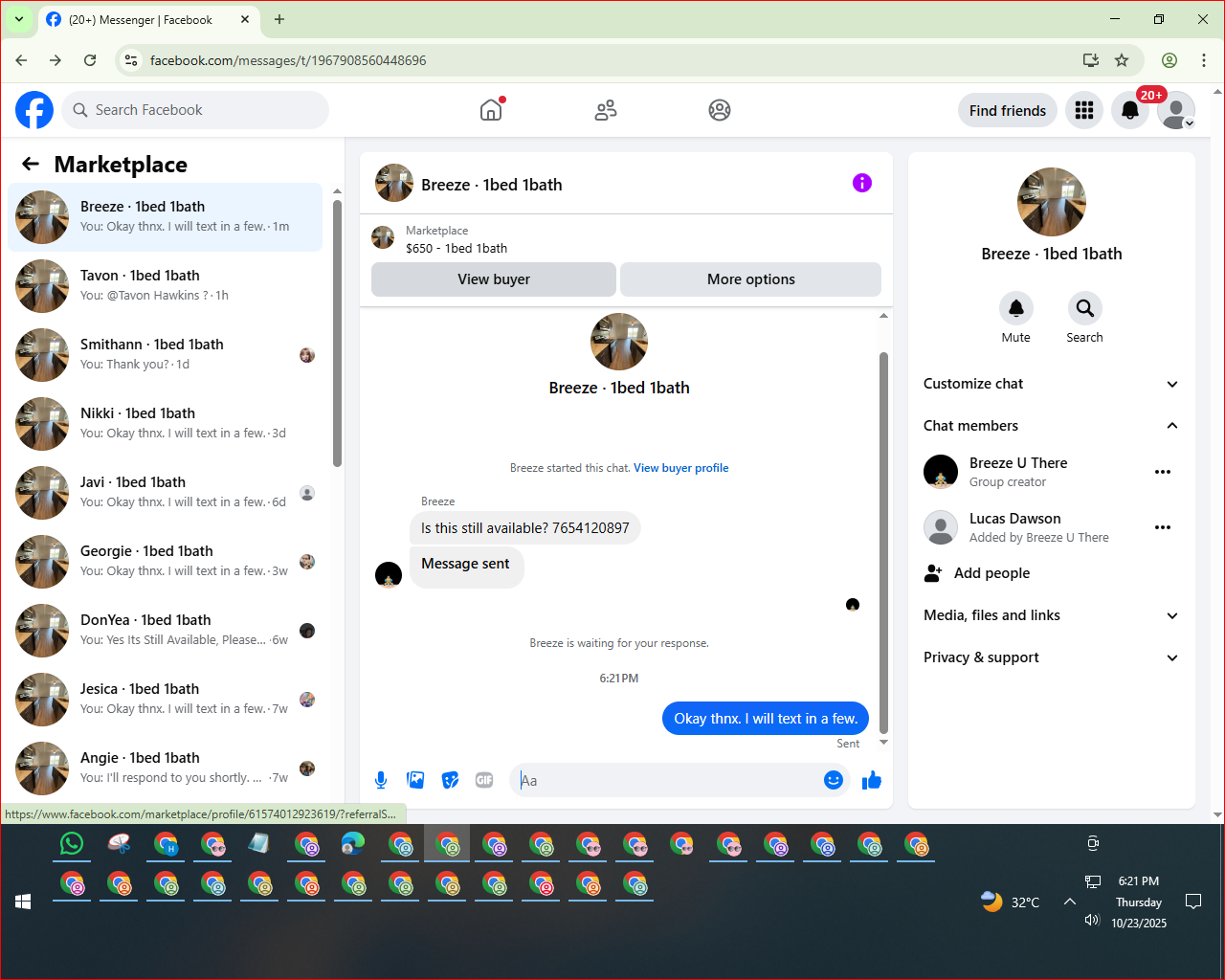Go back one page in the browser

coord(21,60)
